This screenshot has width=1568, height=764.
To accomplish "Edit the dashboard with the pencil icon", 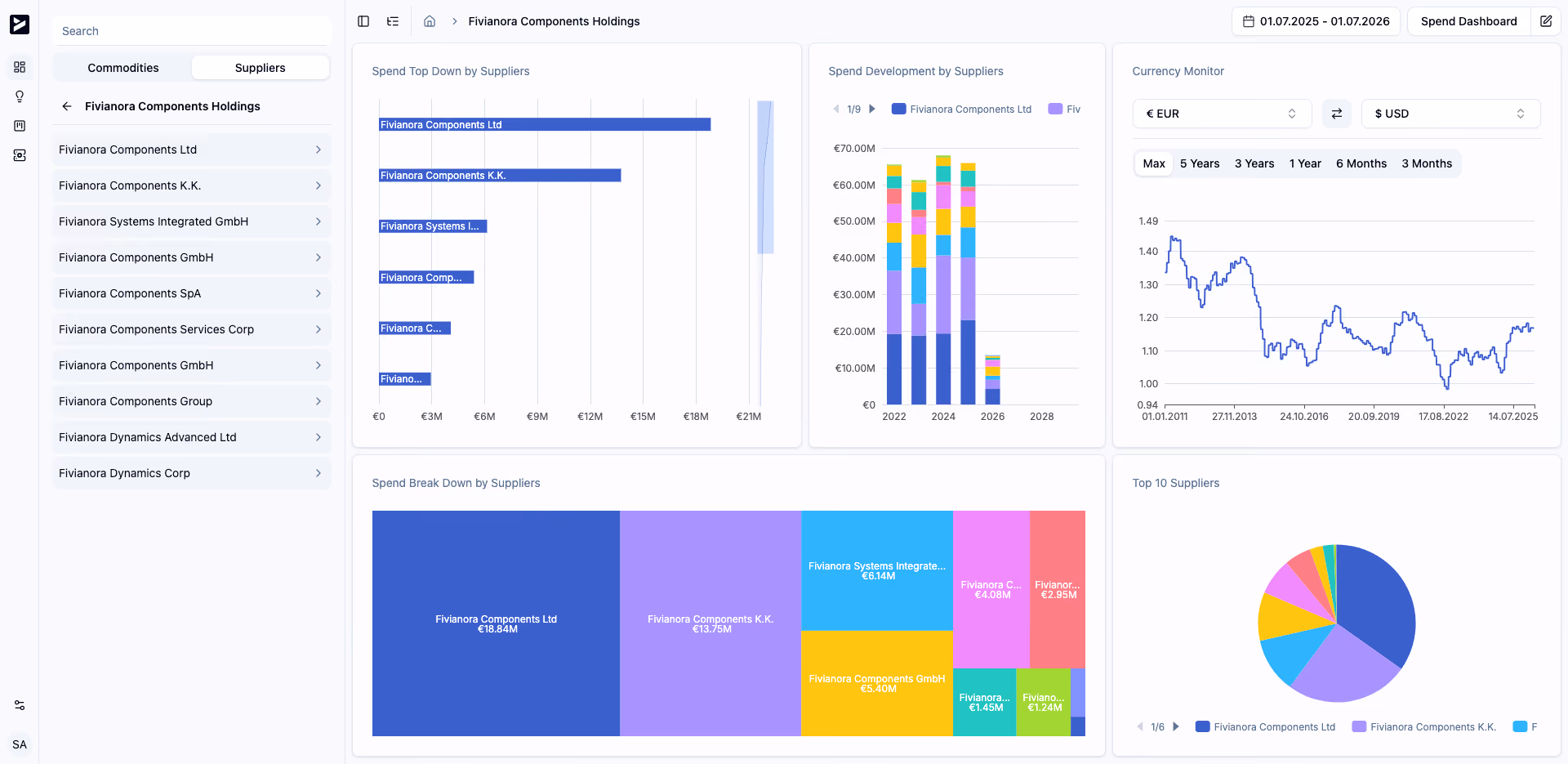I will [1546, 21].
